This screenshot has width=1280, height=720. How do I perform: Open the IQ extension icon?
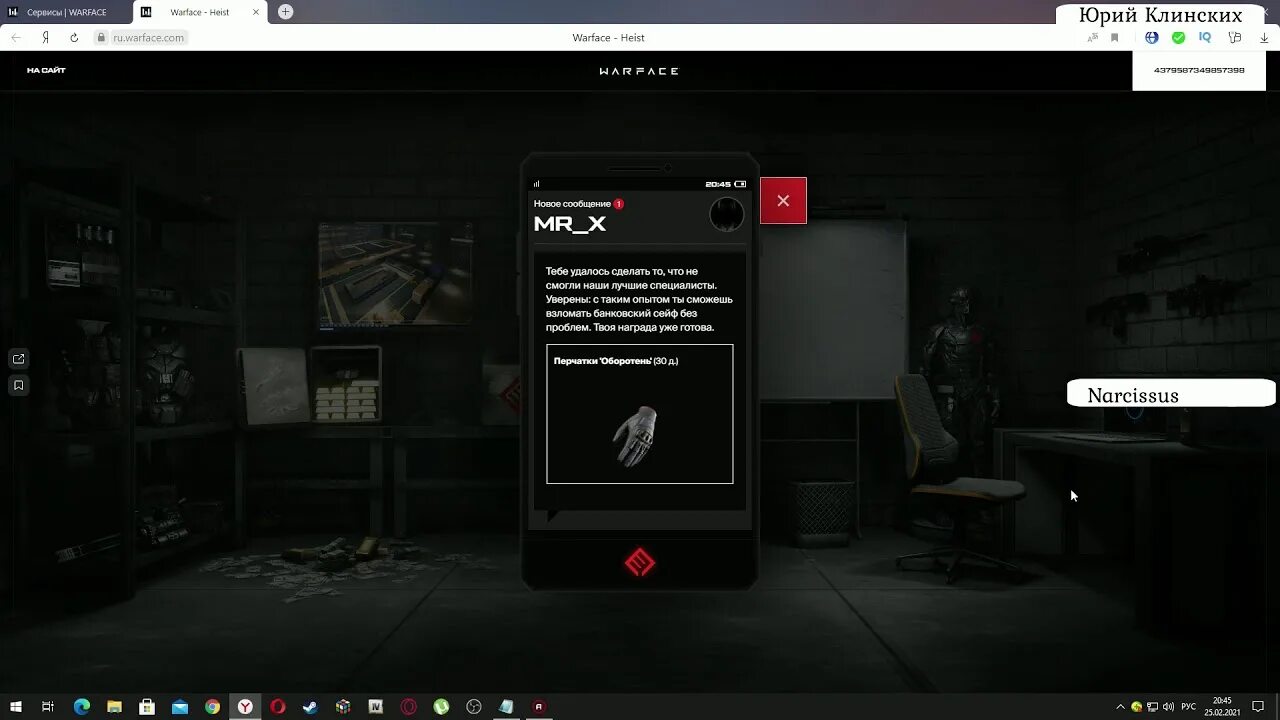(1206, 37)
